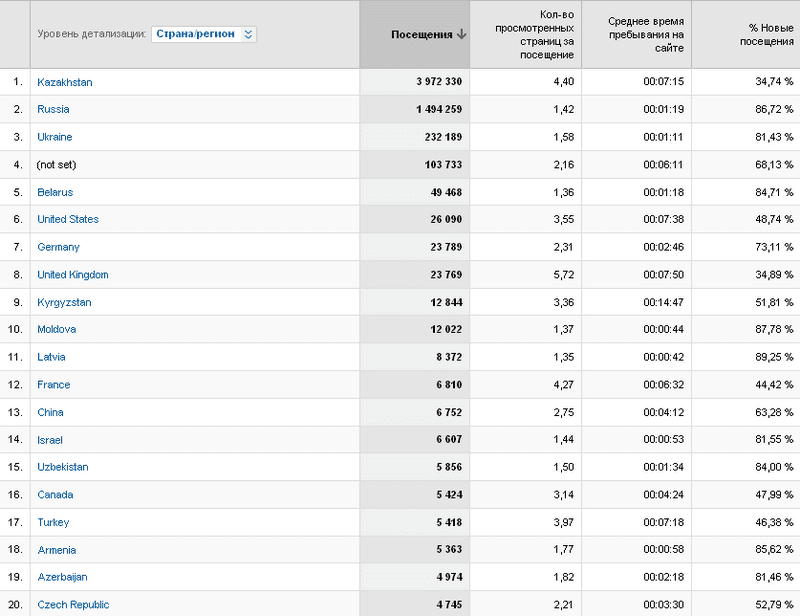Open the United States country link
This screenshot has width=800, height=616.
click(68, 219)
